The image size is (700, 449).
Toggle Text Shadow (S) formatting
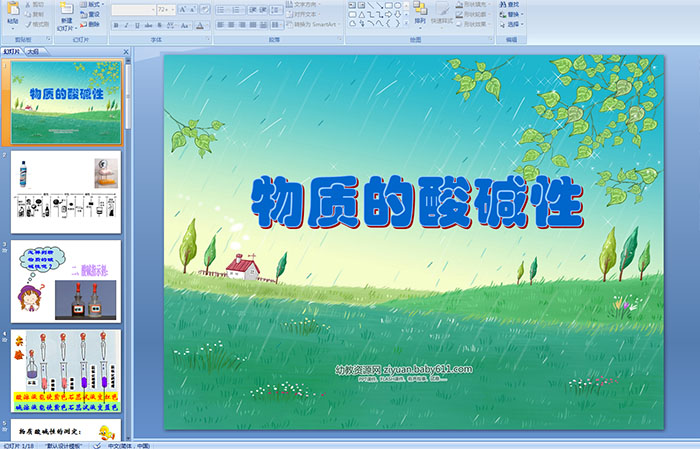point(159,25)
